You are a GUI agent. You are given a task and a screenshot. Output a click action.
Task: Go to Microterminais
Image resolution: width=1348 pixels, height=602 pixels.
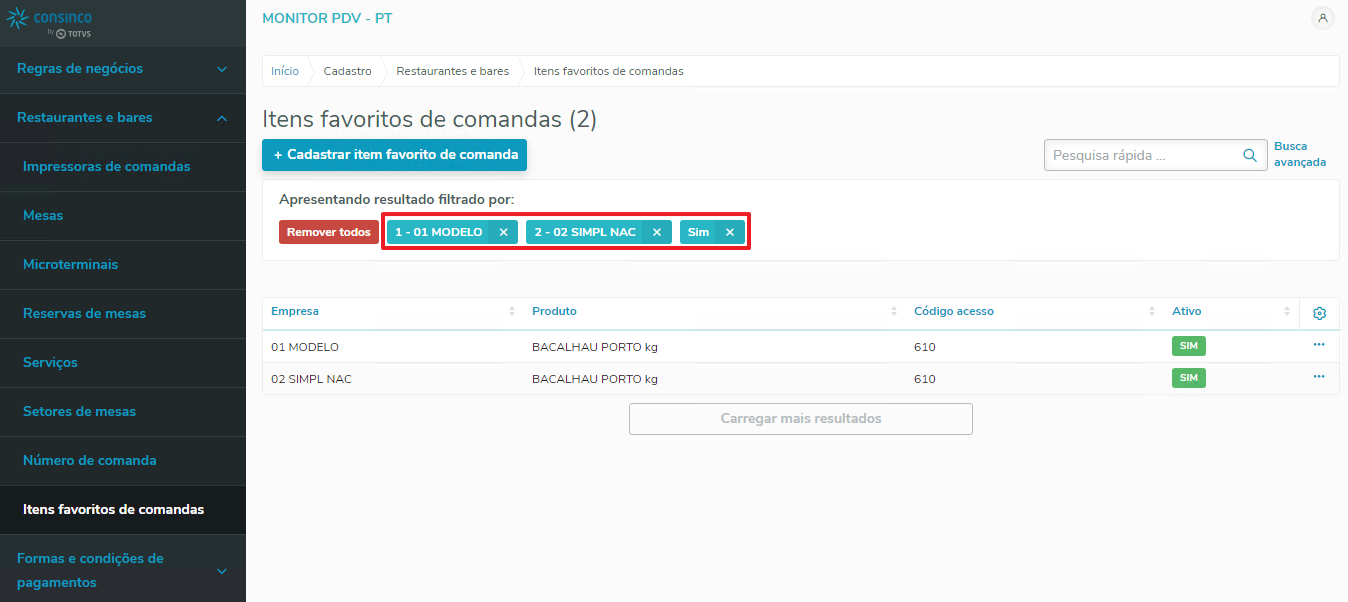coord(123,265)
